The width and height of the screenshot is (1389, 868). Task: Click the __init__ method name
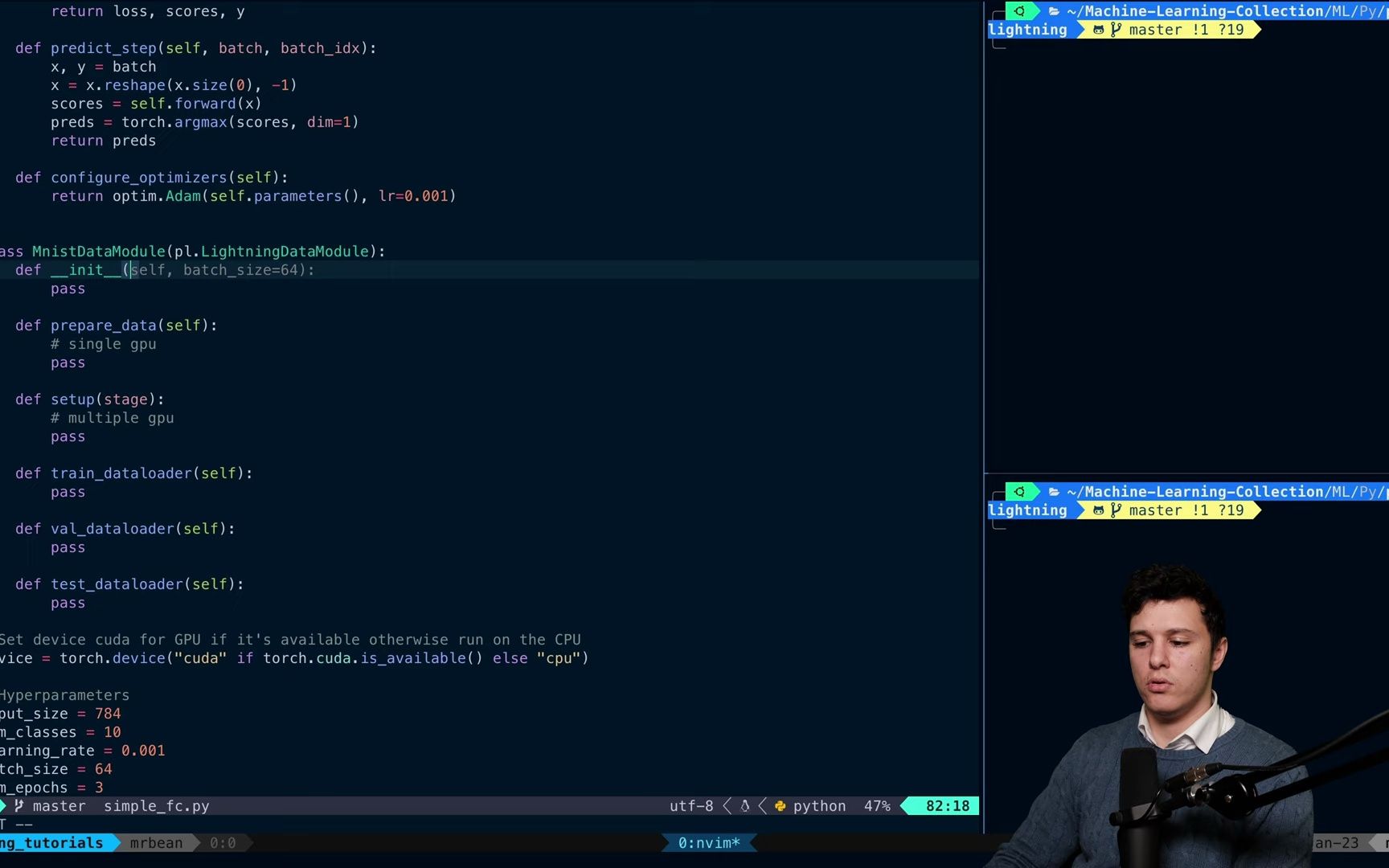85,270
